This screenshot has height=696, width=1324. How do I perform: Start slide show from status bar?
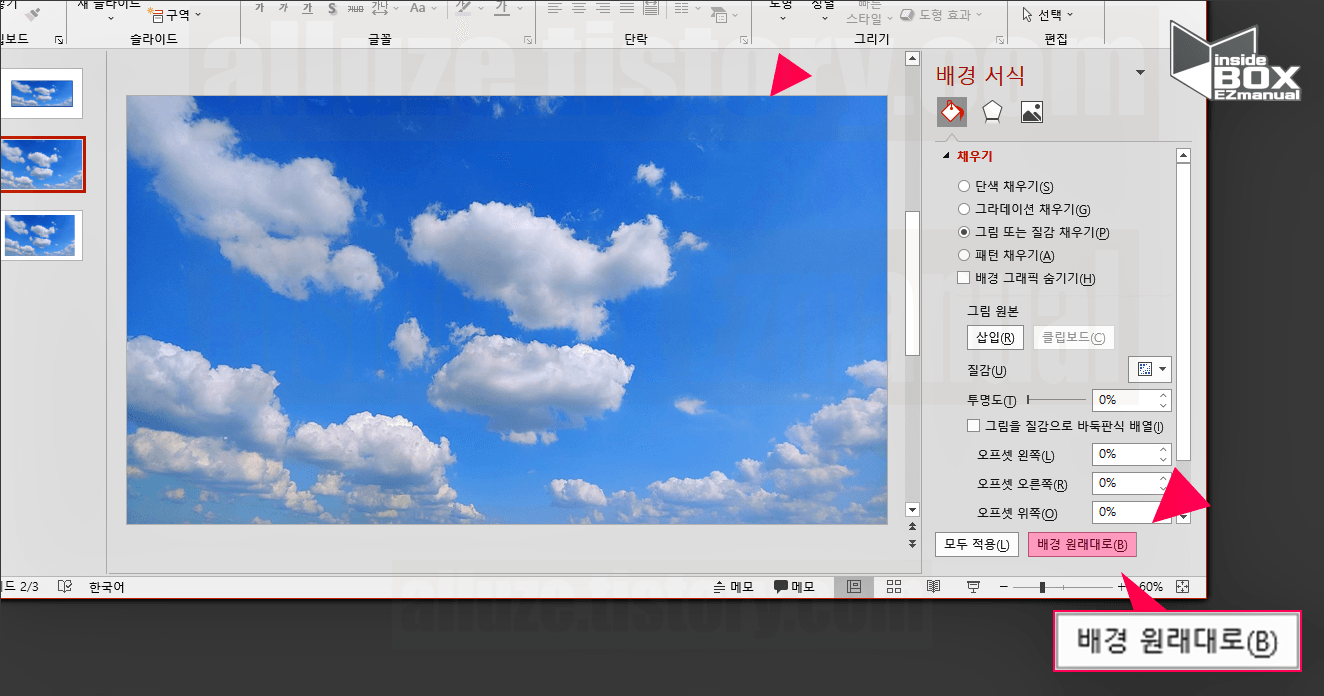coord(973,587)
